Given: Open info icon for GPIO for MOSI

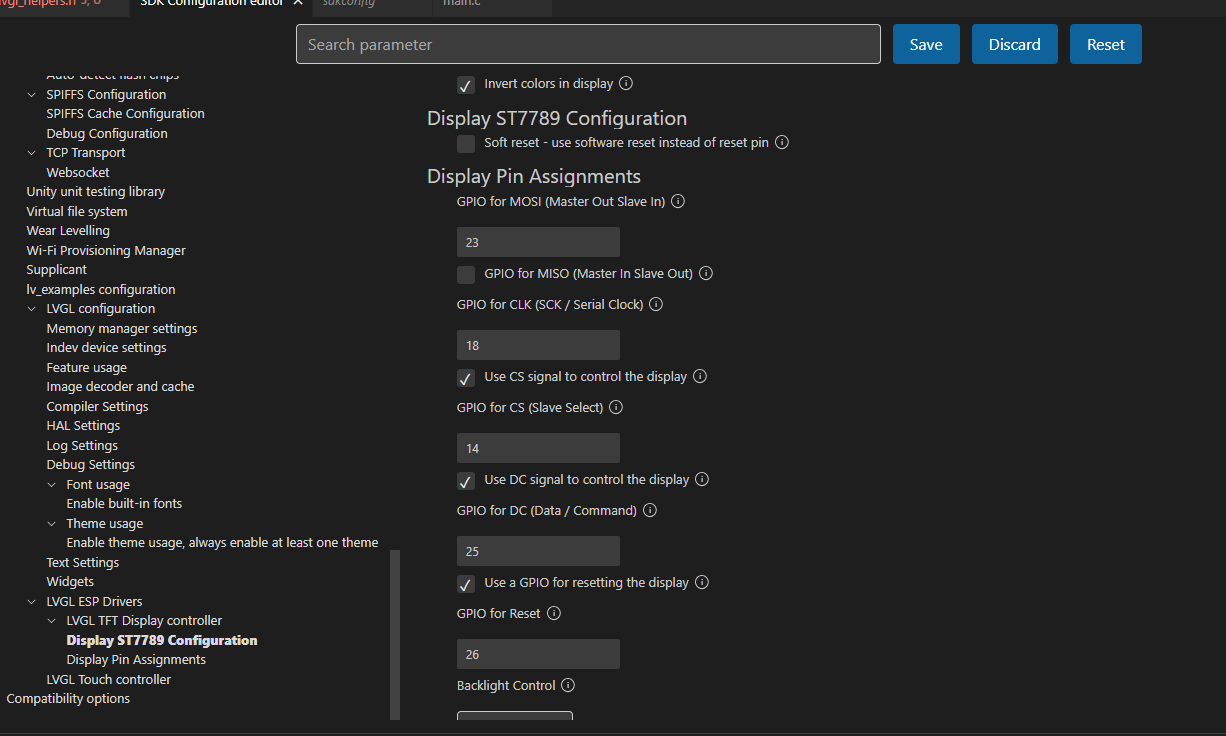Looking at the screenshot, I should (678, 202).
